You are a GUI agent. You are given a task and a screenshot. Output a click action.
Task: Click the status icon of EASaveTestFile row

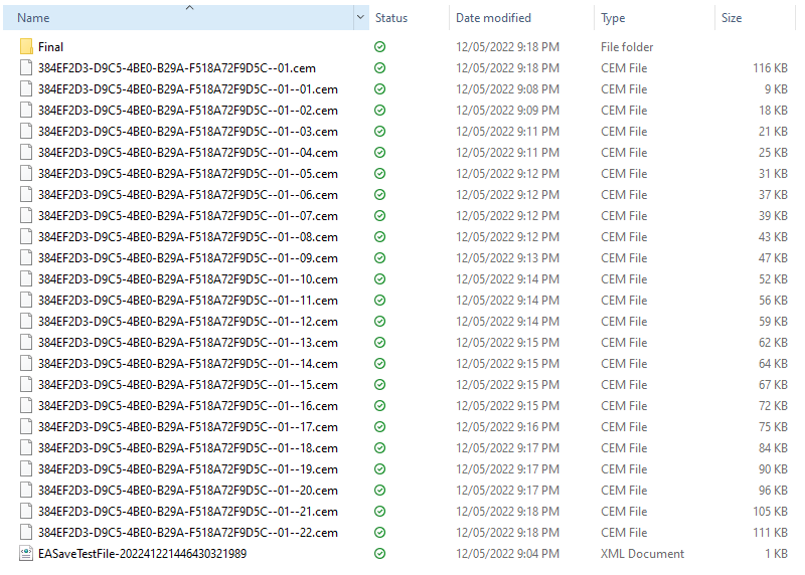tap(380, 554)
